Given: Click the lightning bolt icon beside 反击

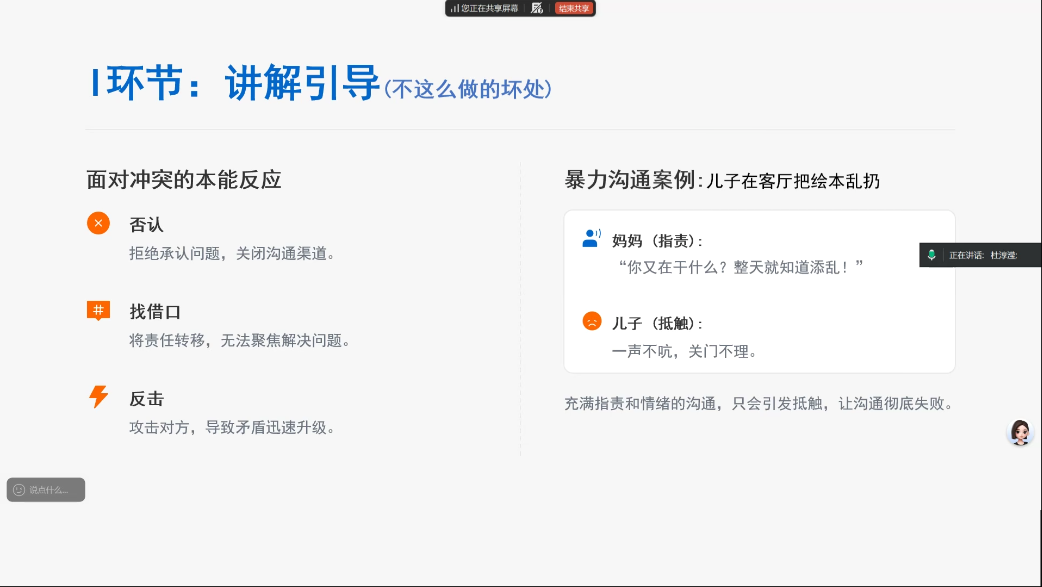Looking at the screenshot, I should point(98,397).
